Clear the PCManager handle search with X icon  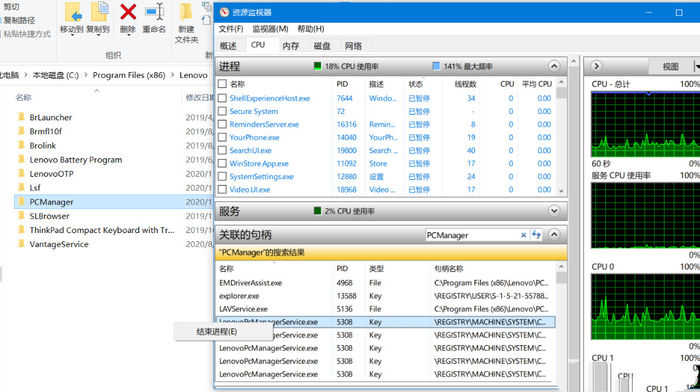point(523,235)
